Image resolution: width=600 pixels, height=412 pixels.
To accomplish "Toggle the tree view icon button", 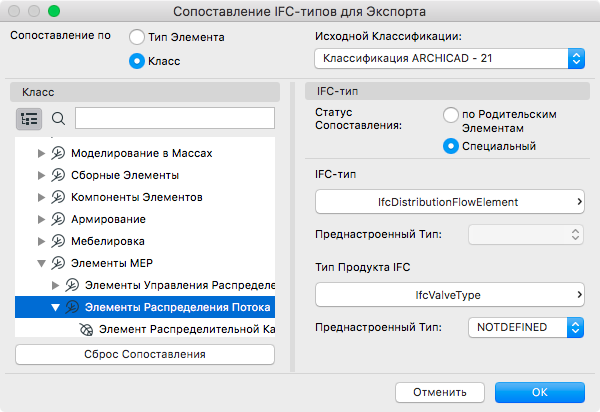I will pos(28,118).
